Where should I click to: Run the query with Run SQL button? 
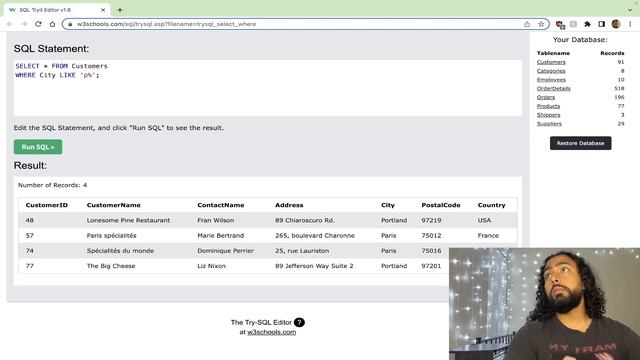(38, 147)
